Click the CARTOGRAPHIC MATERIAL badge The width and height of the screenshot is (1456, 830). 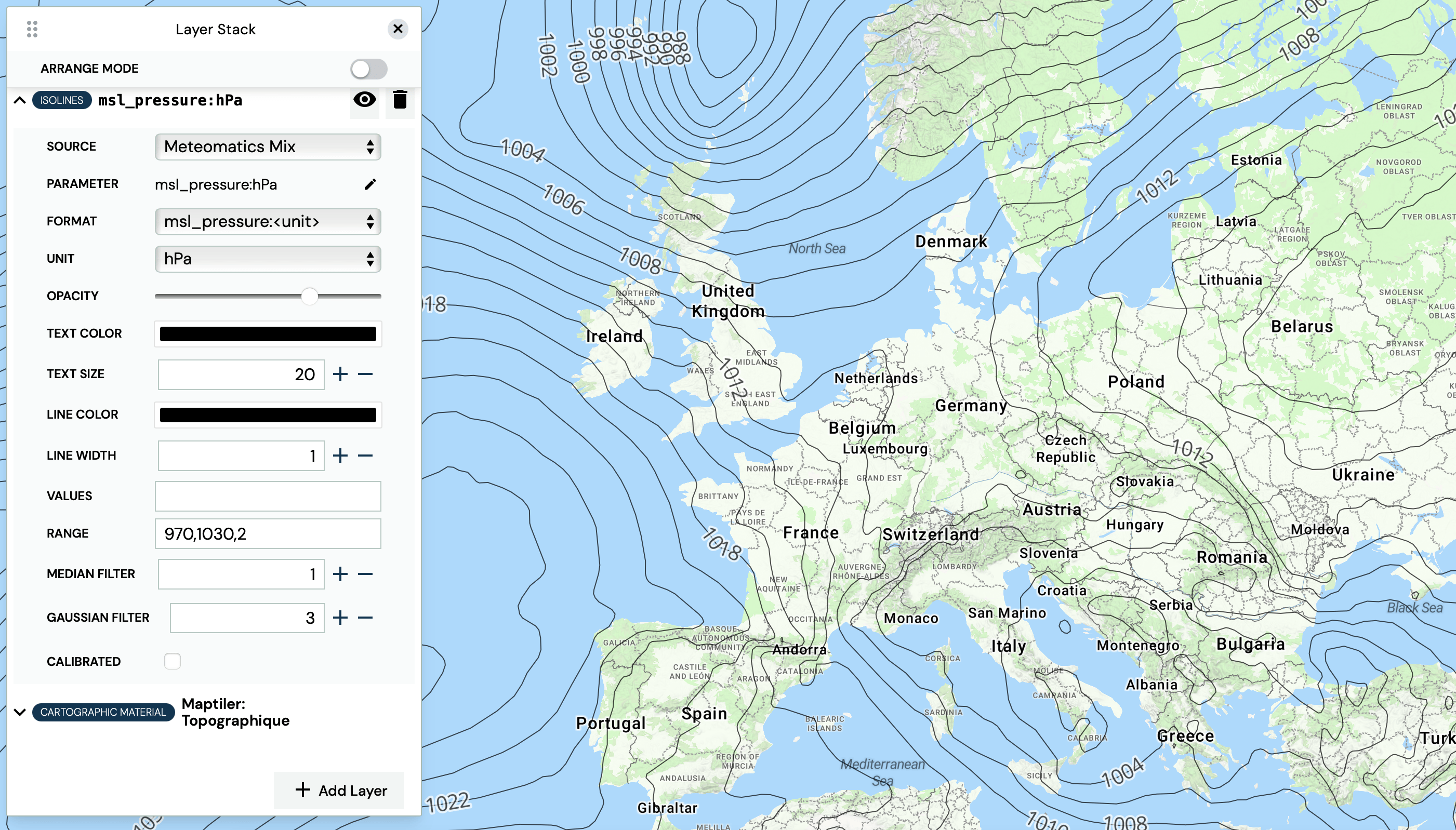coord(103,712)
